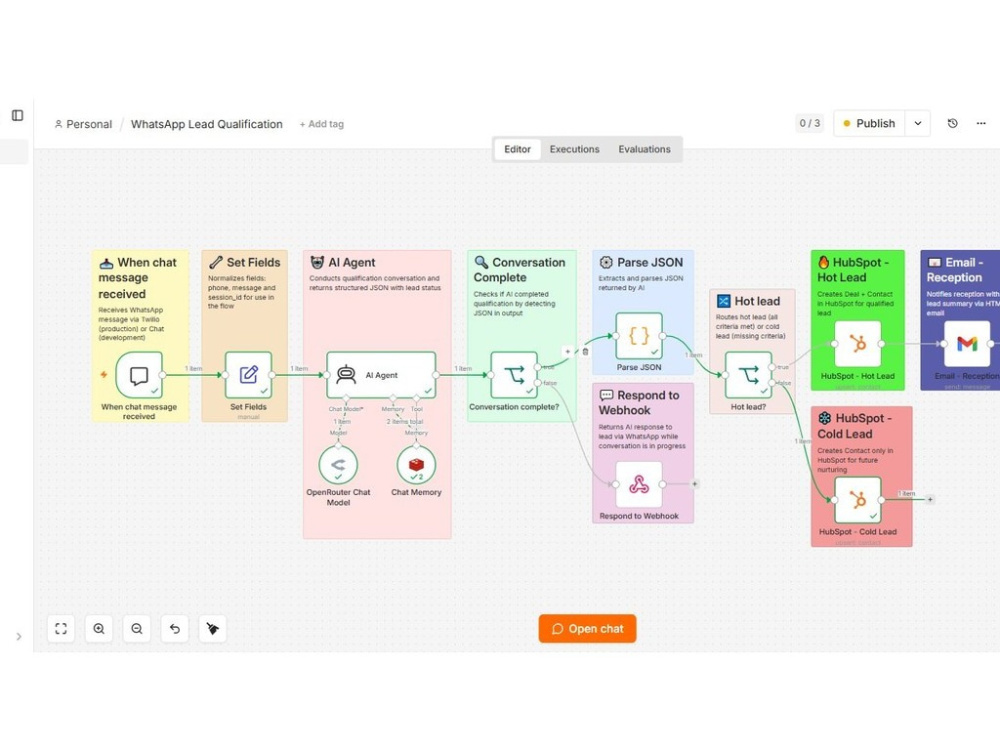
Task: Click the lightning trigger icon beside chat node
Action: click(103, 374)
